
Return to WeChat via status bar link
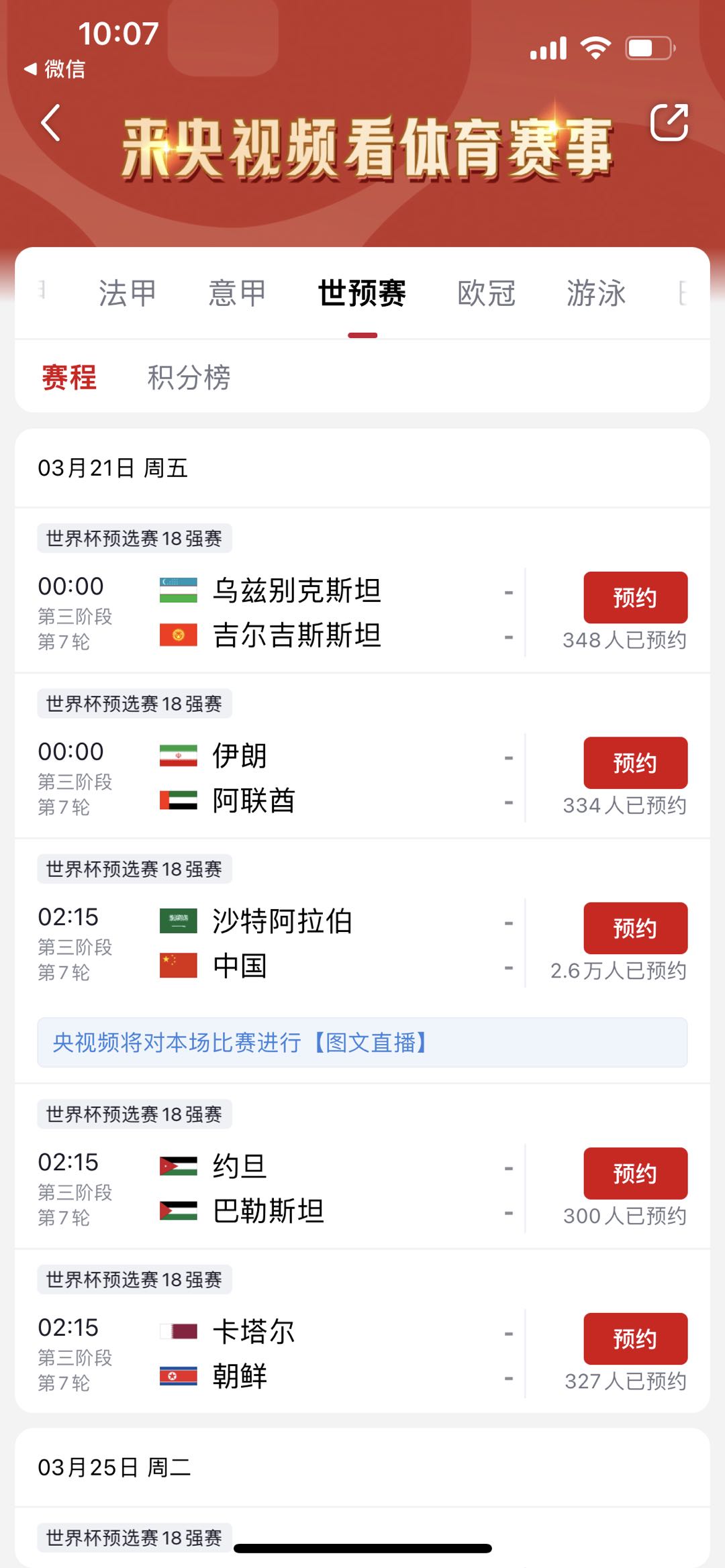click(x=55, y=68)
